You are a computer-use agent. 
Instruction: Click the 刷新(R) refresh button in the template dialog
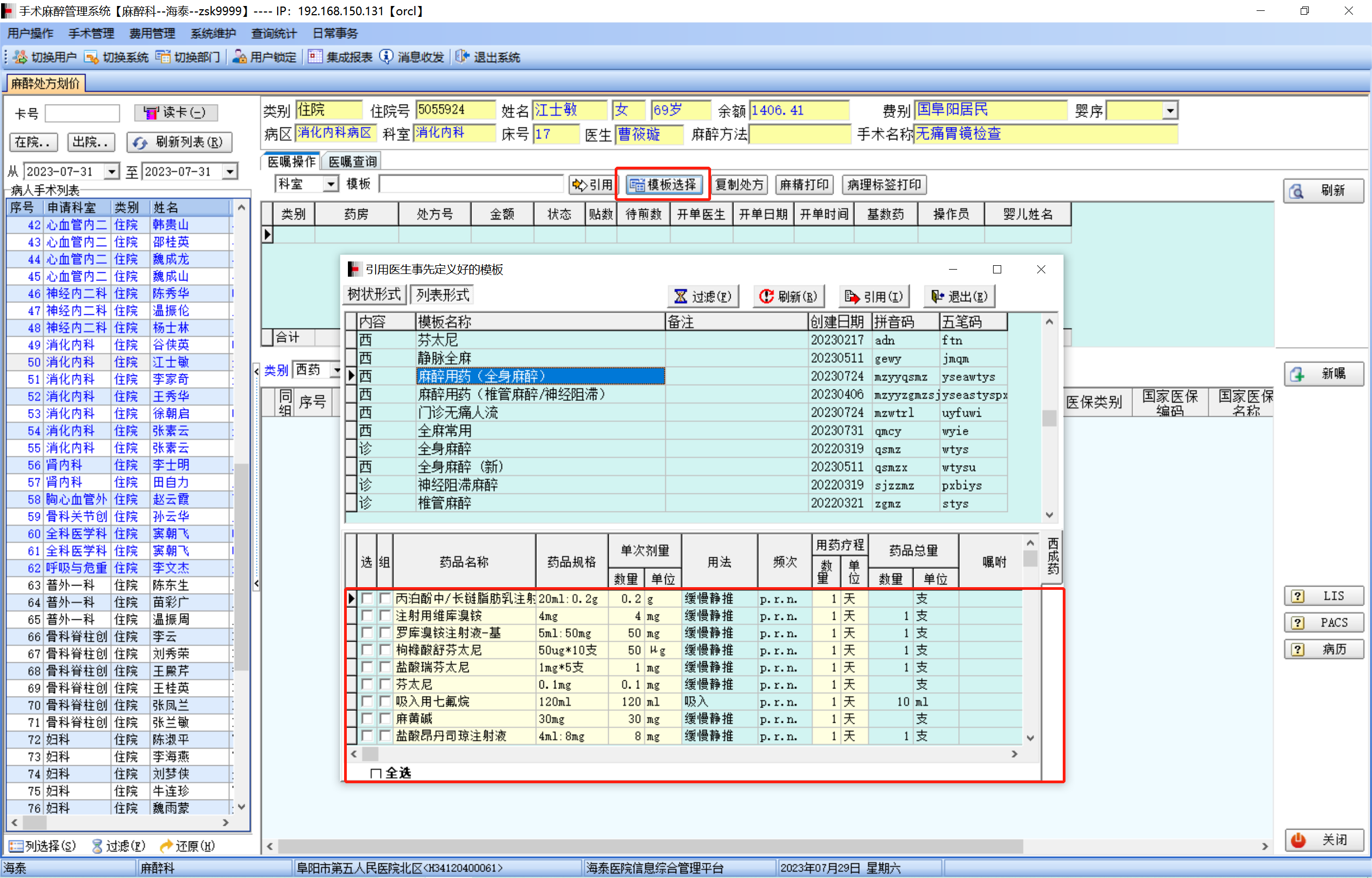(788, 296)
